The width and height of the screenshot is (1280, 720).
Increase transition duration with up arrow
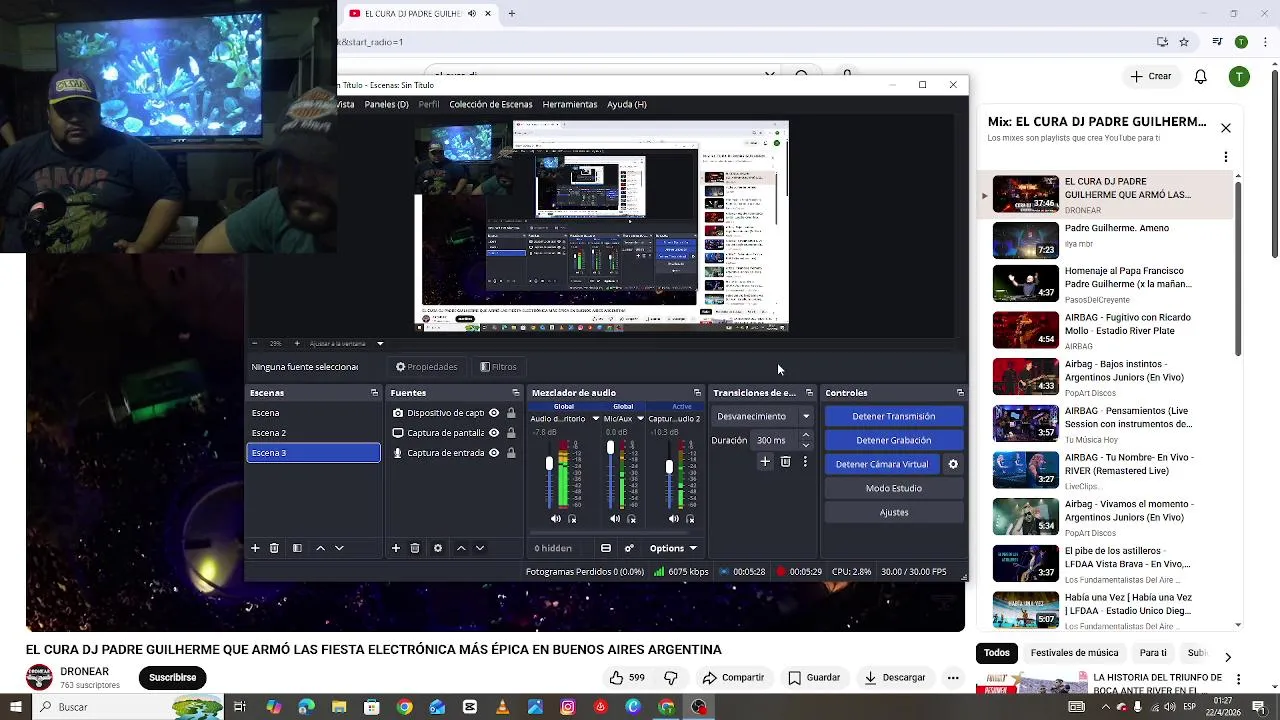tap(806, 435)
